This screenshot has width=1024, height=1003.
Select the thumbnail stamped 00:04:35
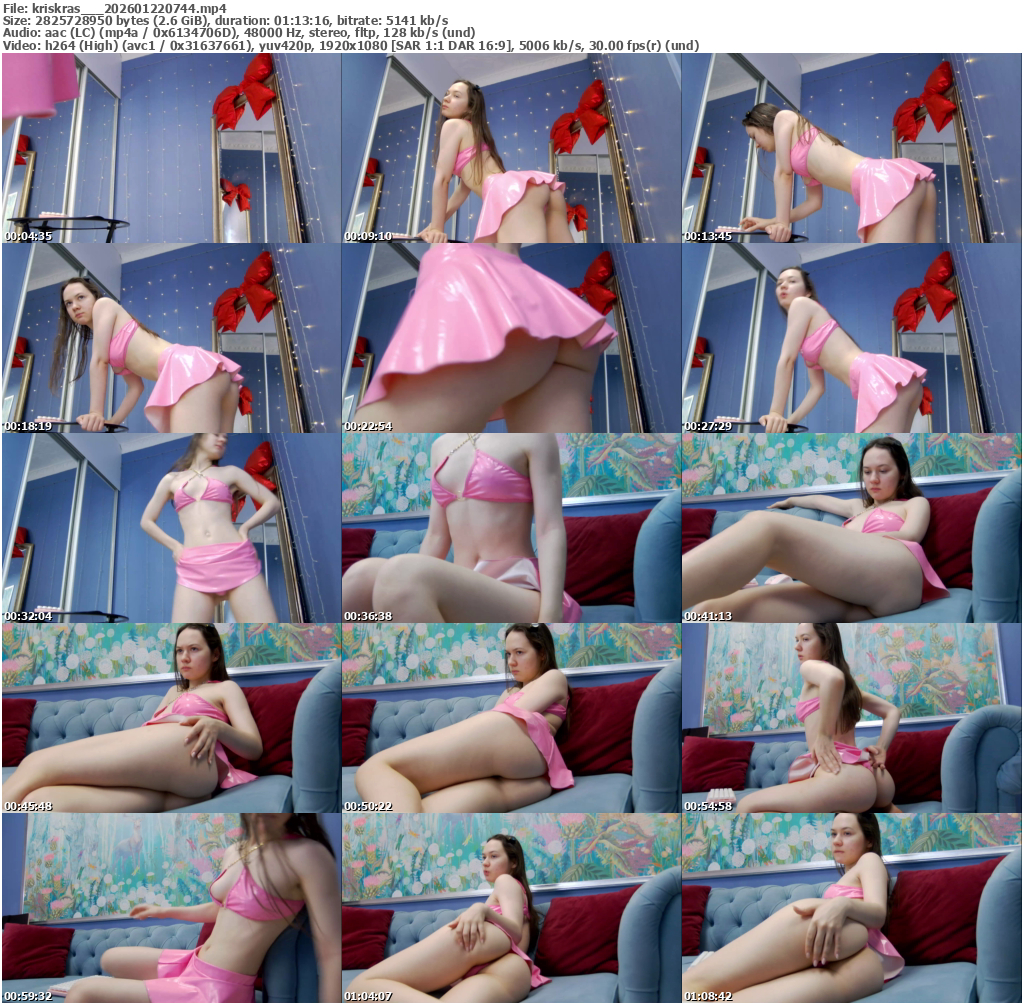(171, 148)
